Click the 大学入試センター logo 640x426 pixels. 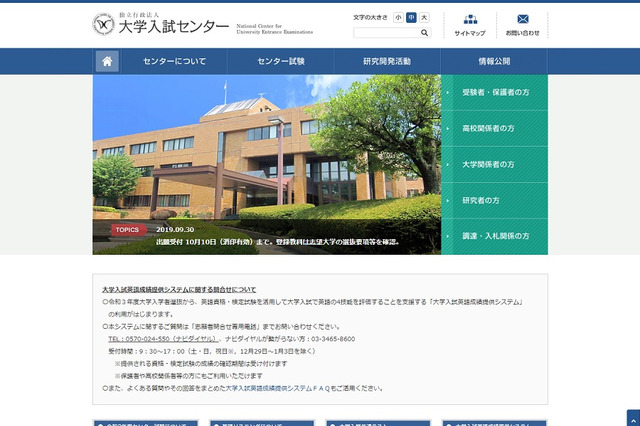(160, 25)
